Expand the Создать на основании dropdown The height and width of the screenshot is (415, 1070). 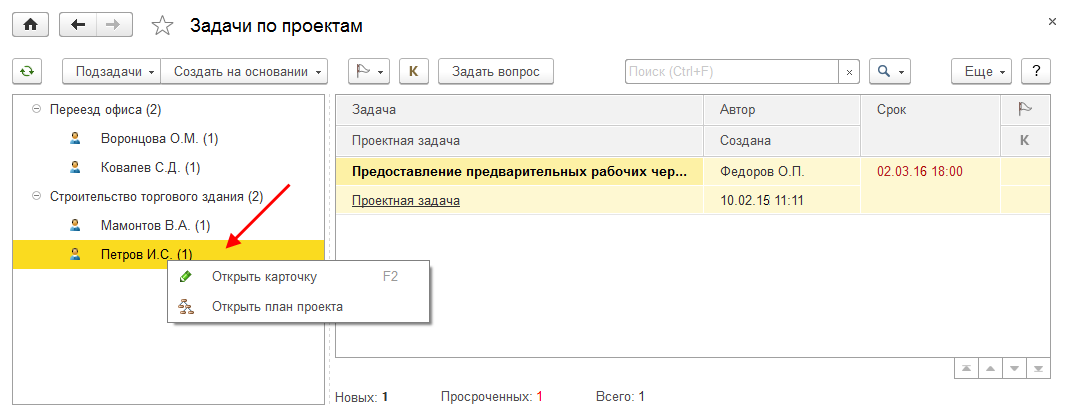[x=245, y=72]
